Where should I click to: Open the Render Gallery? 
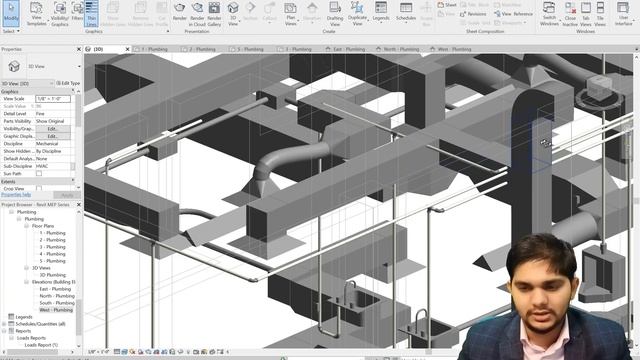pos(214,13)
